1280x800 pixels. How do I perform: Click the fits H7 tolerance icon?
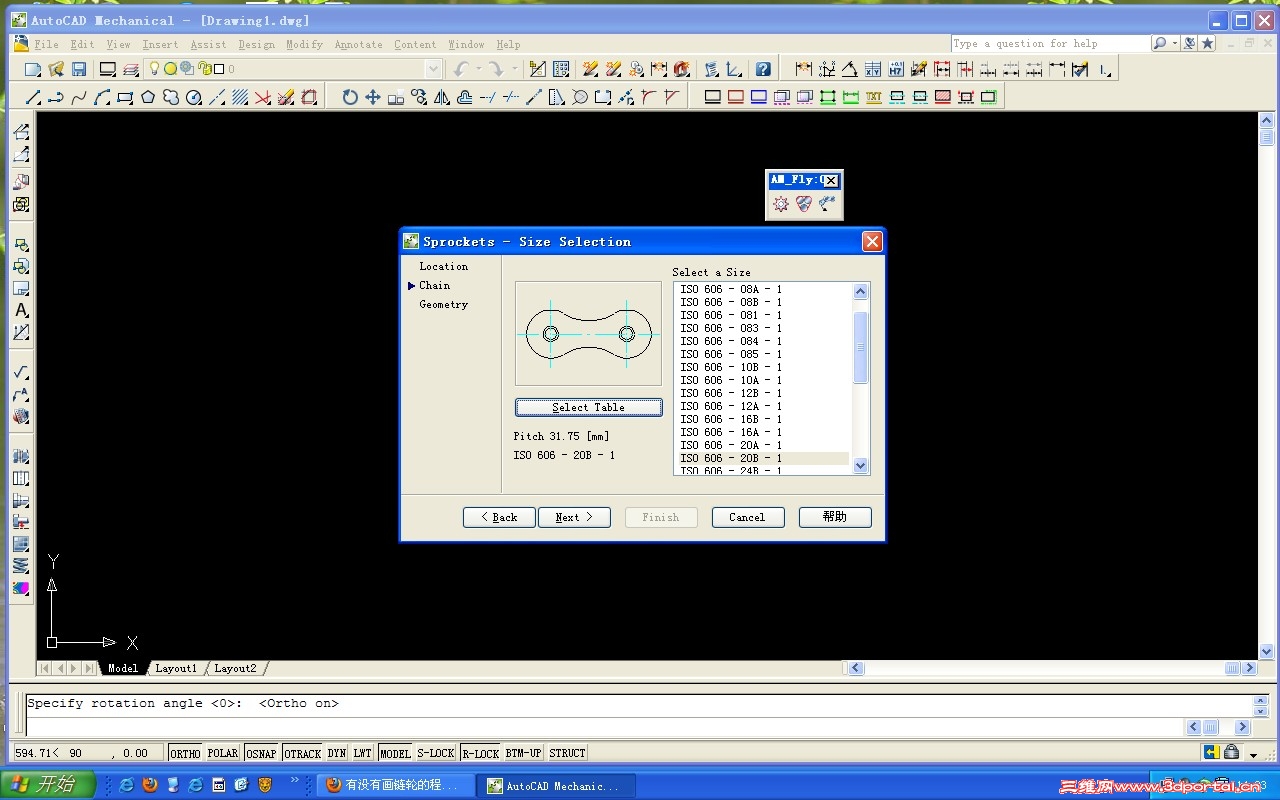[x=896, y=70]
